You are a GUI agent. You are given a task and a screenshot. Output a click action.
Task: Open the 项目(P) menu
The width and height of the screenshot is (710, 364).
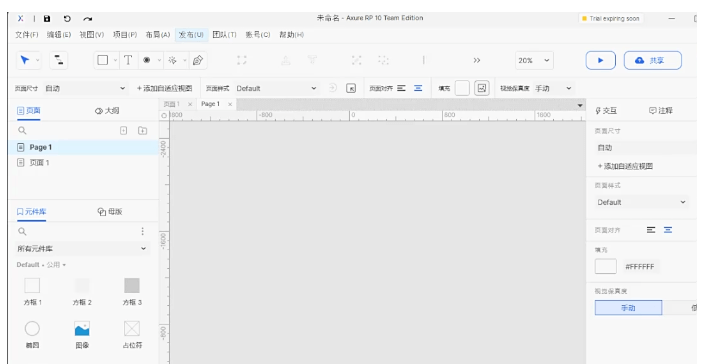tap(125, 34)
